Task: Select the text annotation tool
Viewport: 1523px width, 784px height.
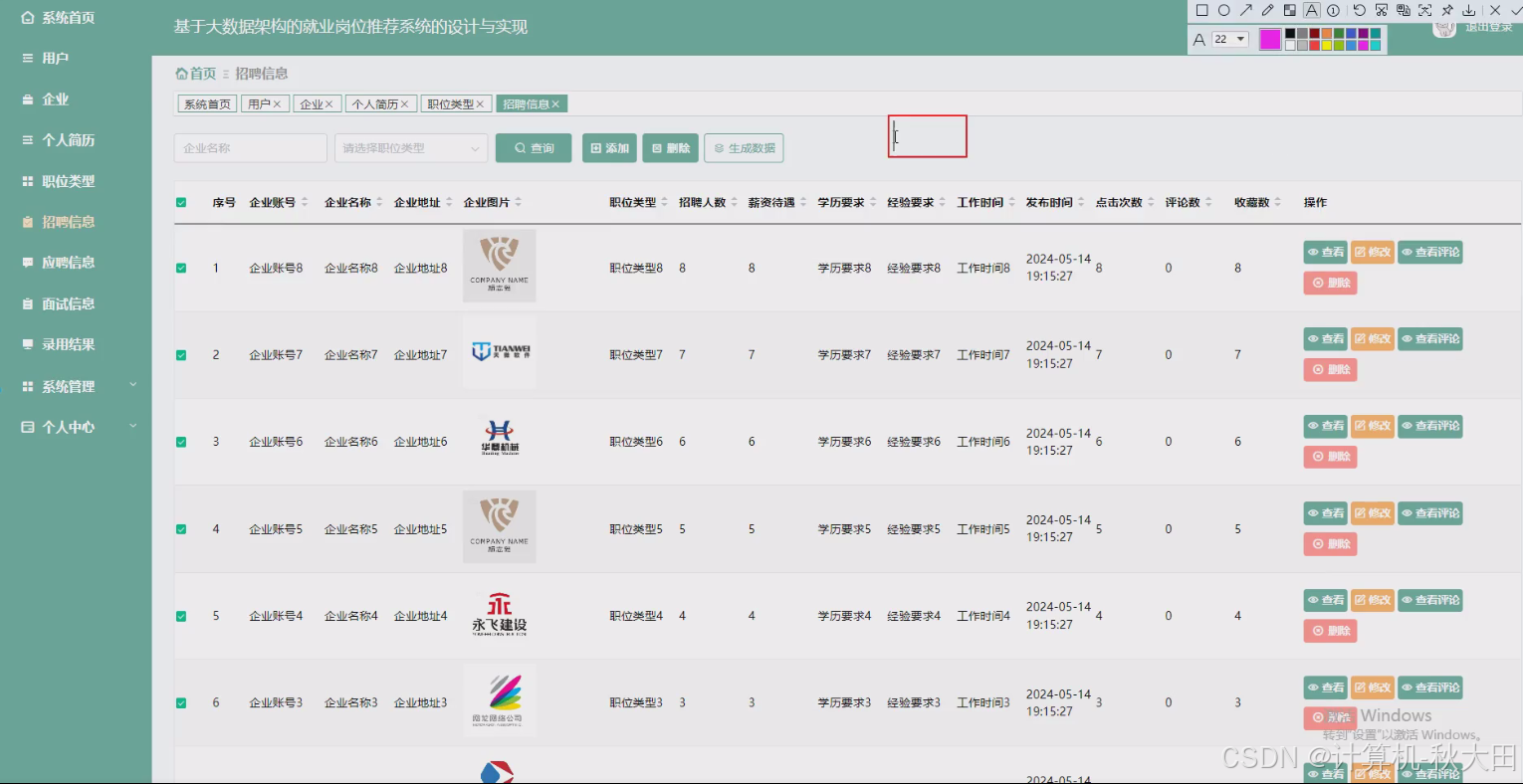Action: (1312, 10)
